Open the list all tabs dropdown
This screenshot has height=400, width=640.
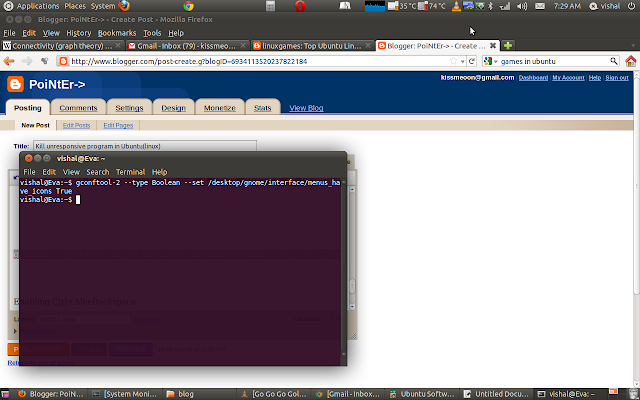pyautogui.click(x=633, y=46)
